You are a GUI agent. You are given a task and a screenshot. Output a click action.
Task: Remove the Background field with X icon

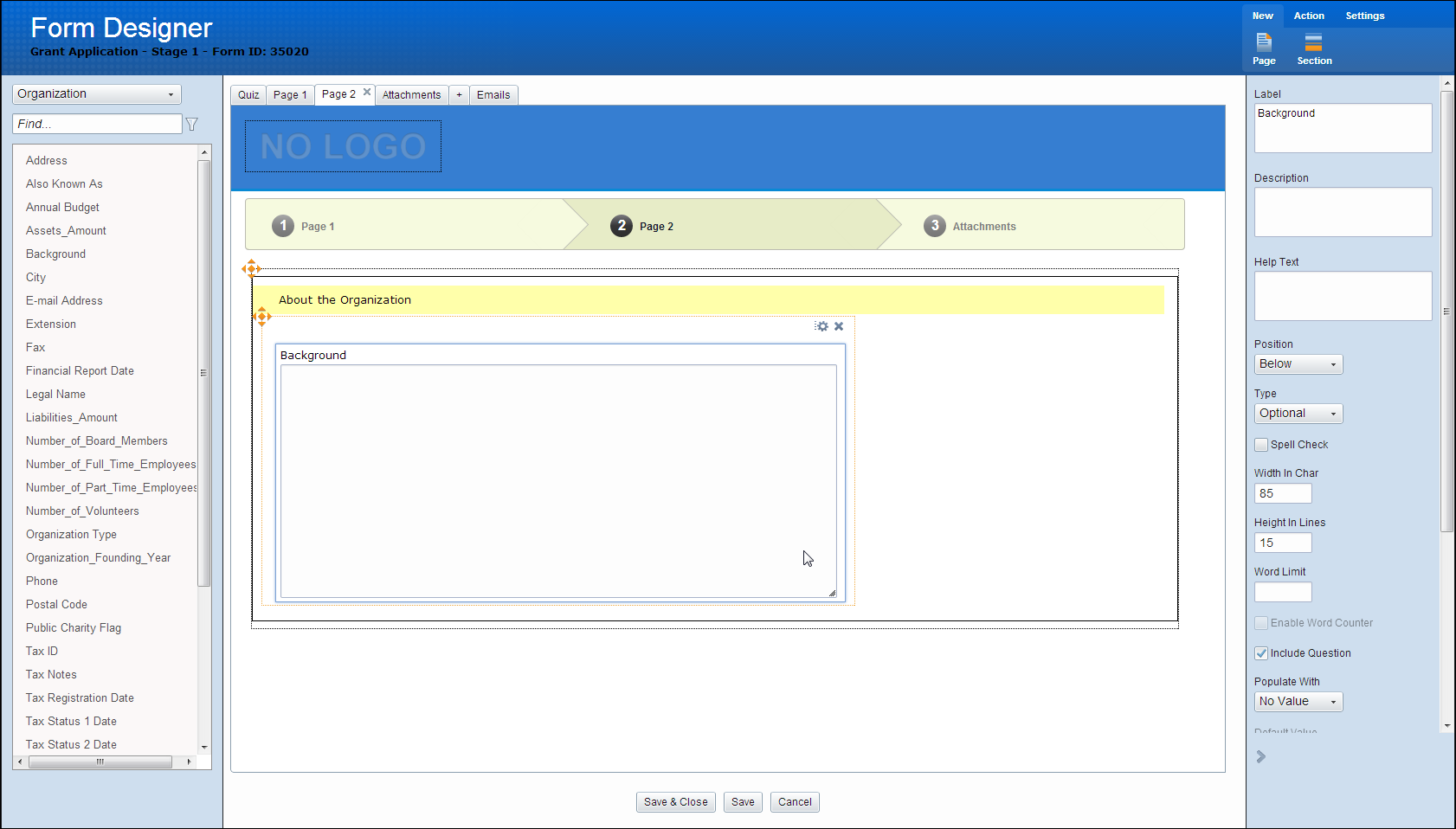click(x=839, y=326)
